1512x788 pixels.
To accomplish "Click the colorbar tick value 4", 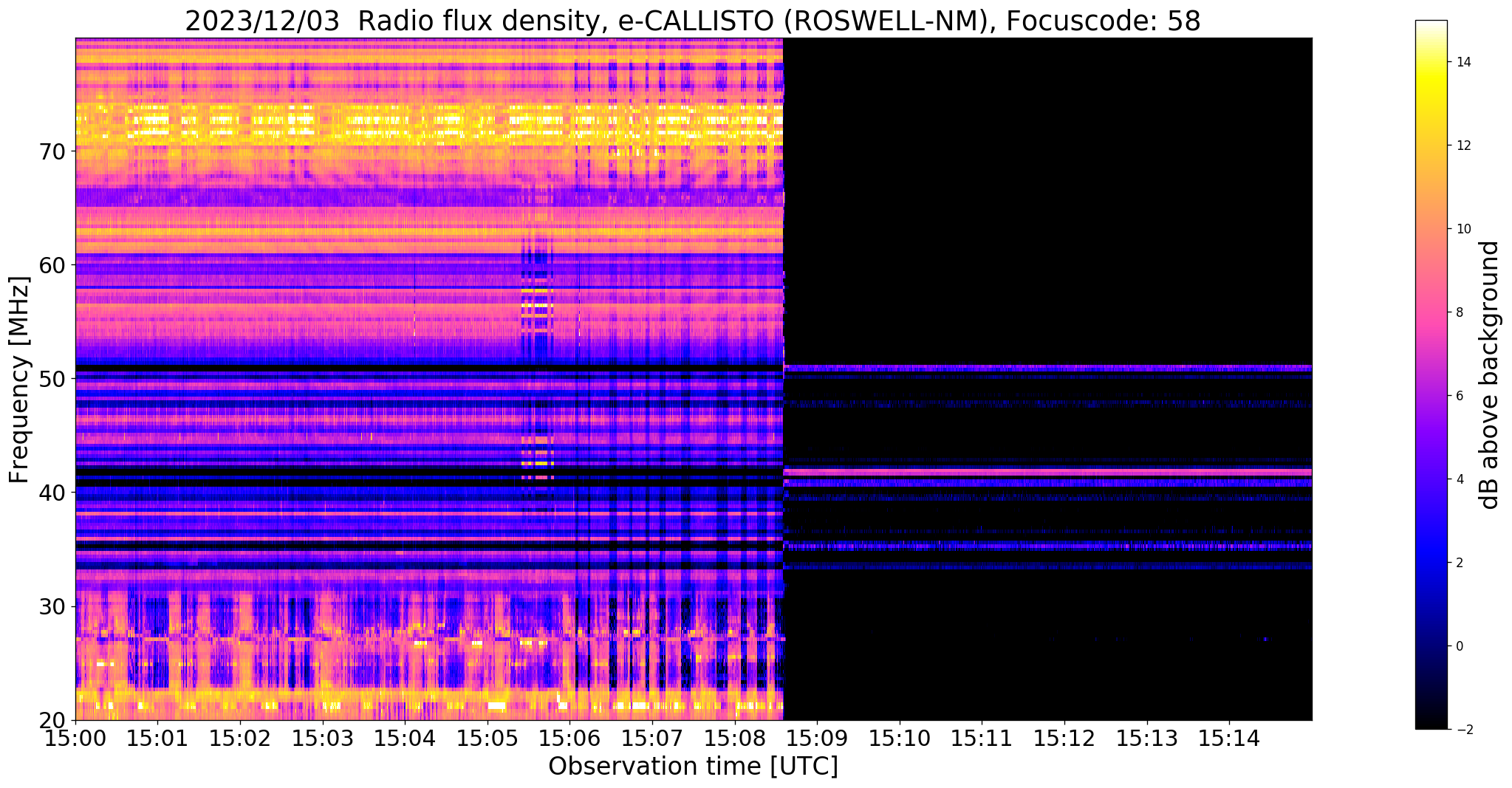I will pos(1460,479).
